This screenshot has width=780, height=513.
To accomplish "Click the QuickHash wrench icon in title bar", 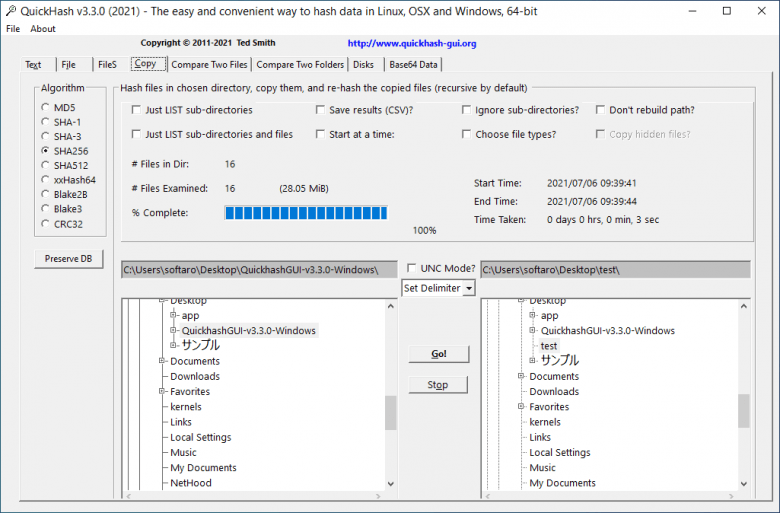I will pos(10,11).
